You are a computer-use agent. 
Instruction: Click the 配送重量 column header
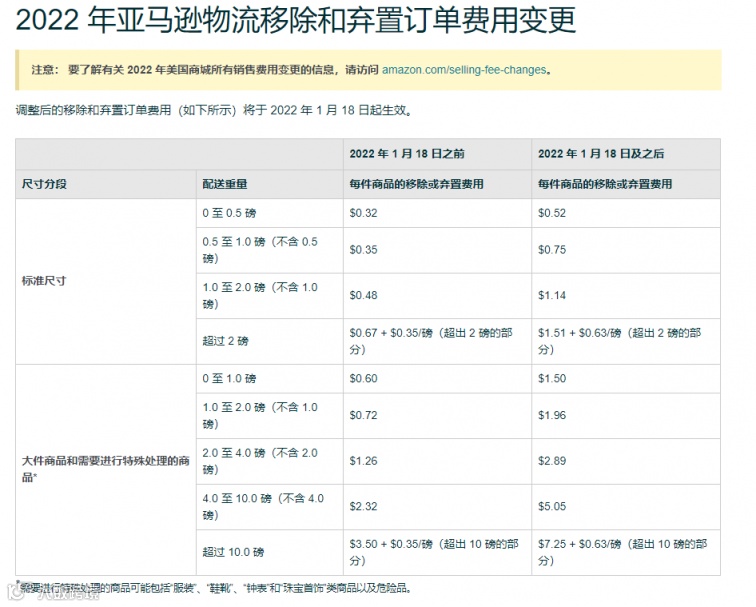tap(225, 184)
